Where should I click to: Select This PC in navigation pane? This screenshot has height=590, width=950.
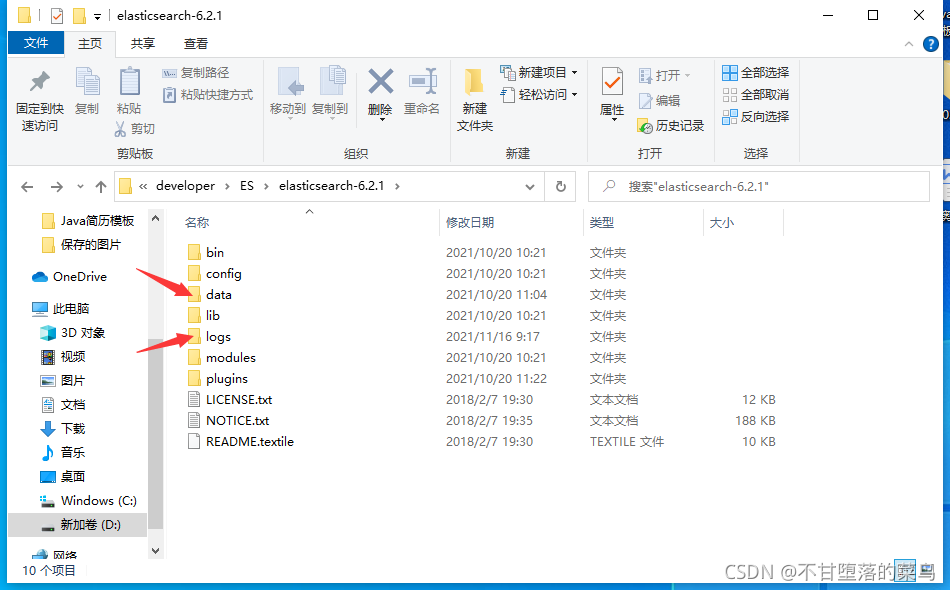[61, 308]
